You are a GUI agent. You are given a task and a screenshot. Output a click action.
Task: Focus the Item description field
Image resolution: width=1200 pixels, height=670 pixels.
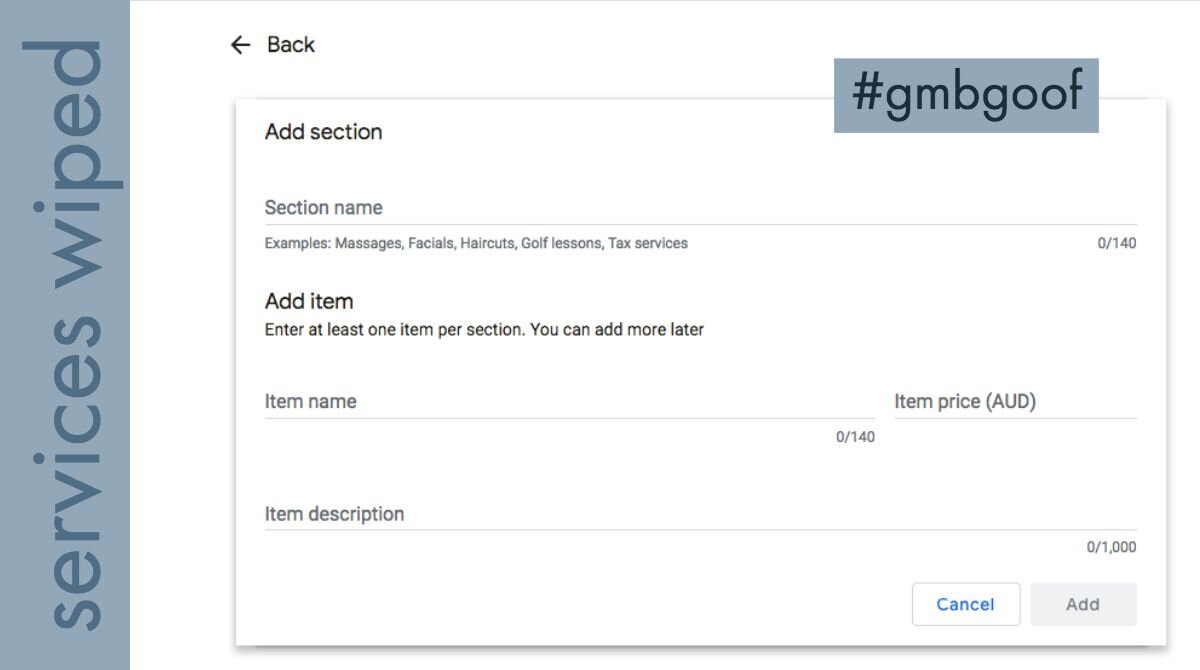(700, 514)
